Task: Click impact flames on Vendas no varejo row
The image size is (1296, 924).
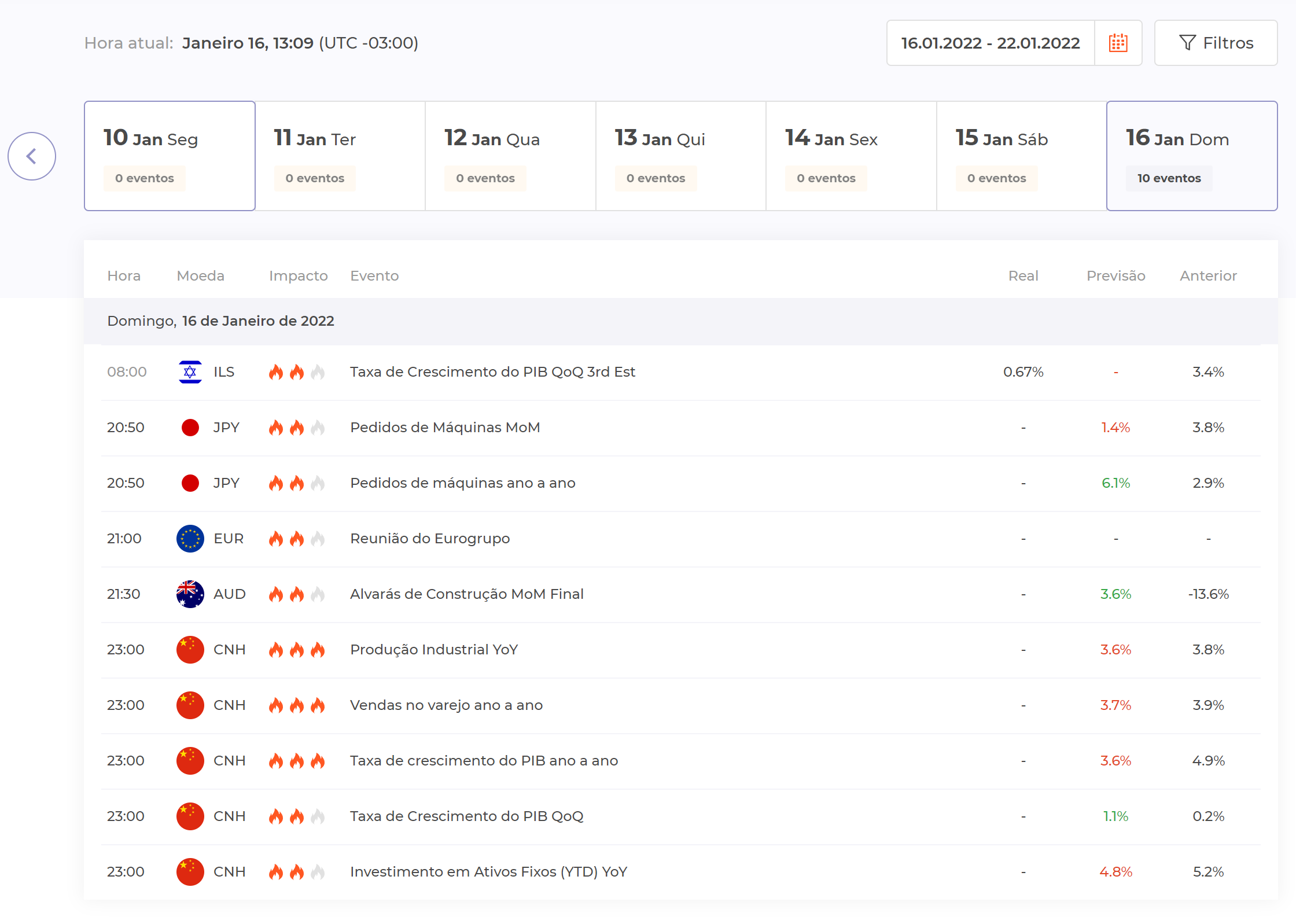Action: click(296, 705)
